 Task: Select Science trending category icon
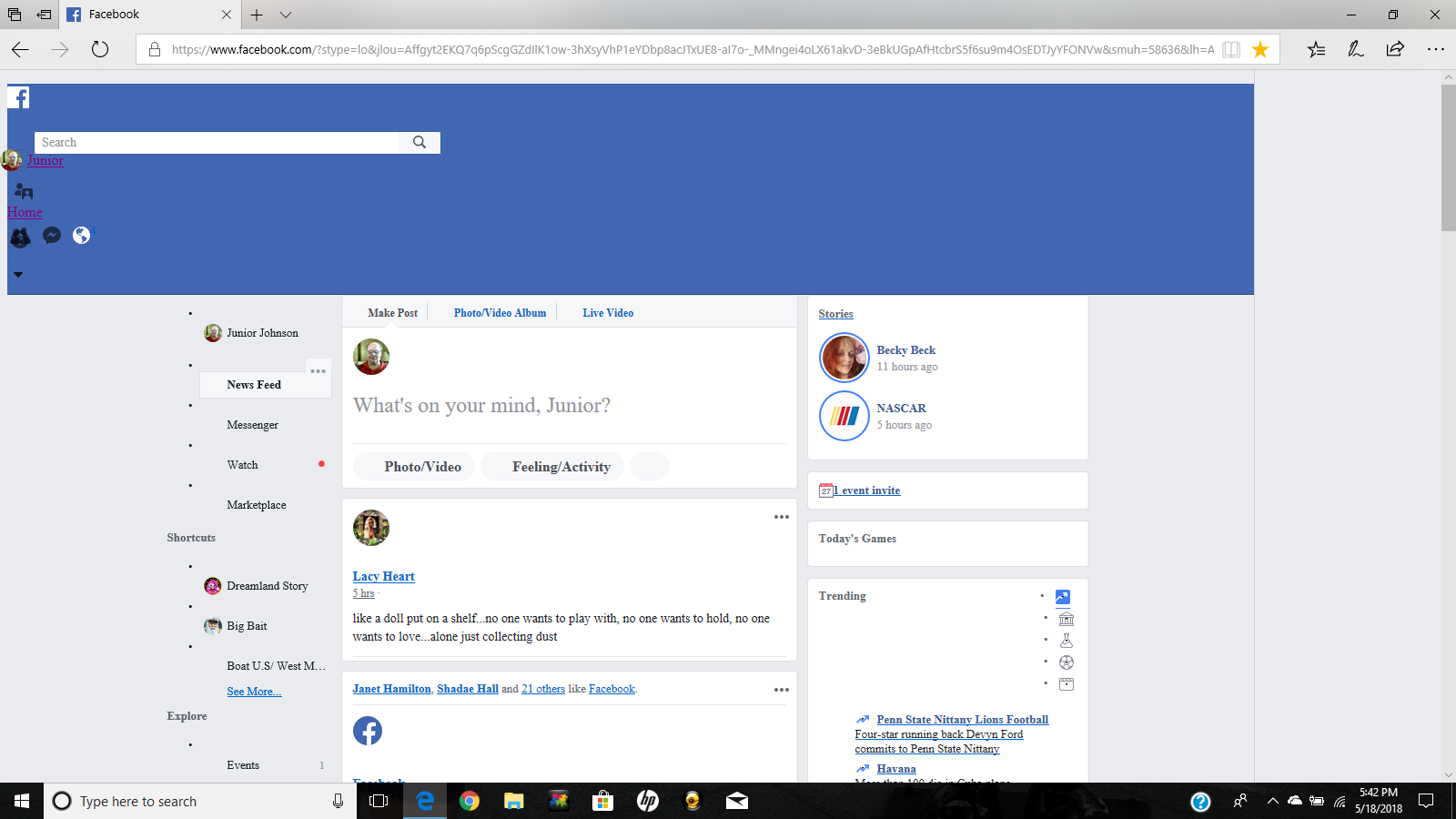click(1067, 641)
